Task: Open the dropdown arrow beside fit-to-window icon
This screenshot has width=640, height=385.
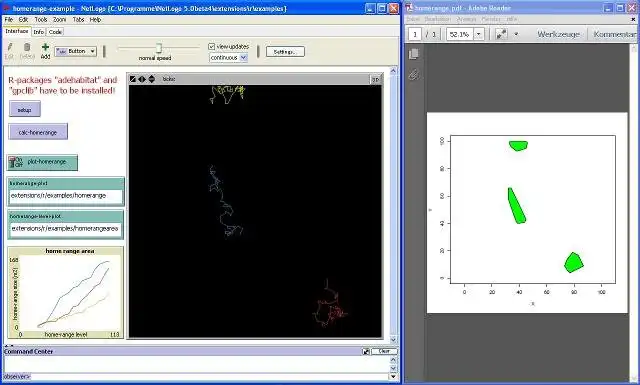Action: [x=516, y=34]
